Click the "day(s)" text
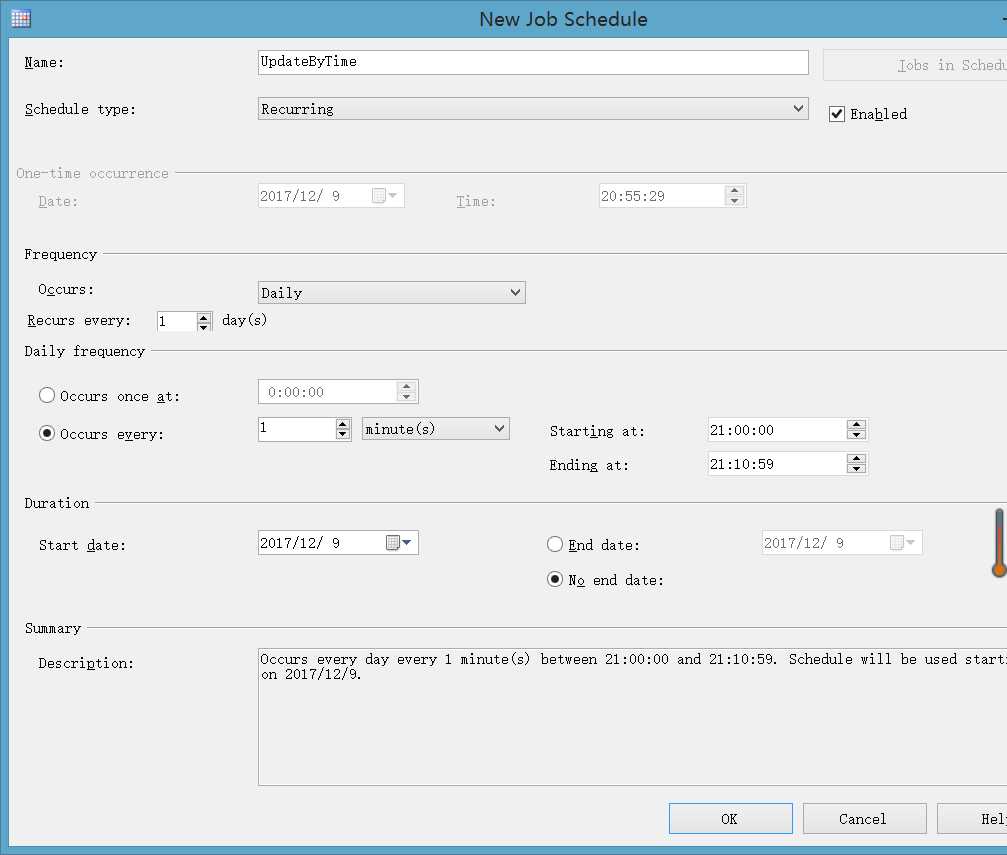This screenshot has height=855, width=1007. coord(244,320)
